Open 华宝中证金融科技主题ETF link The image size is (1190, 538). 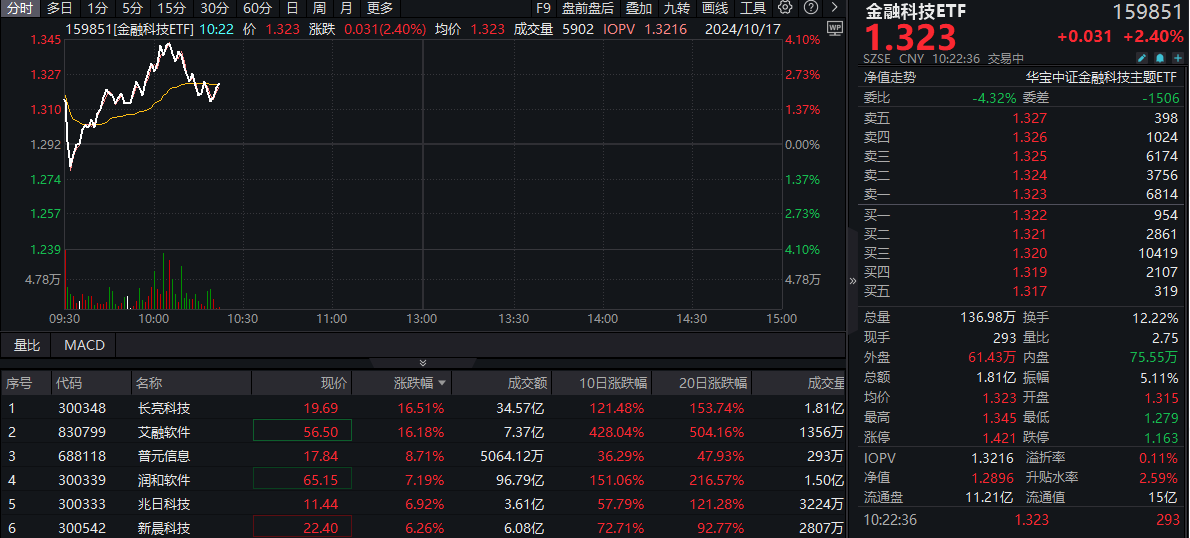1102,77
